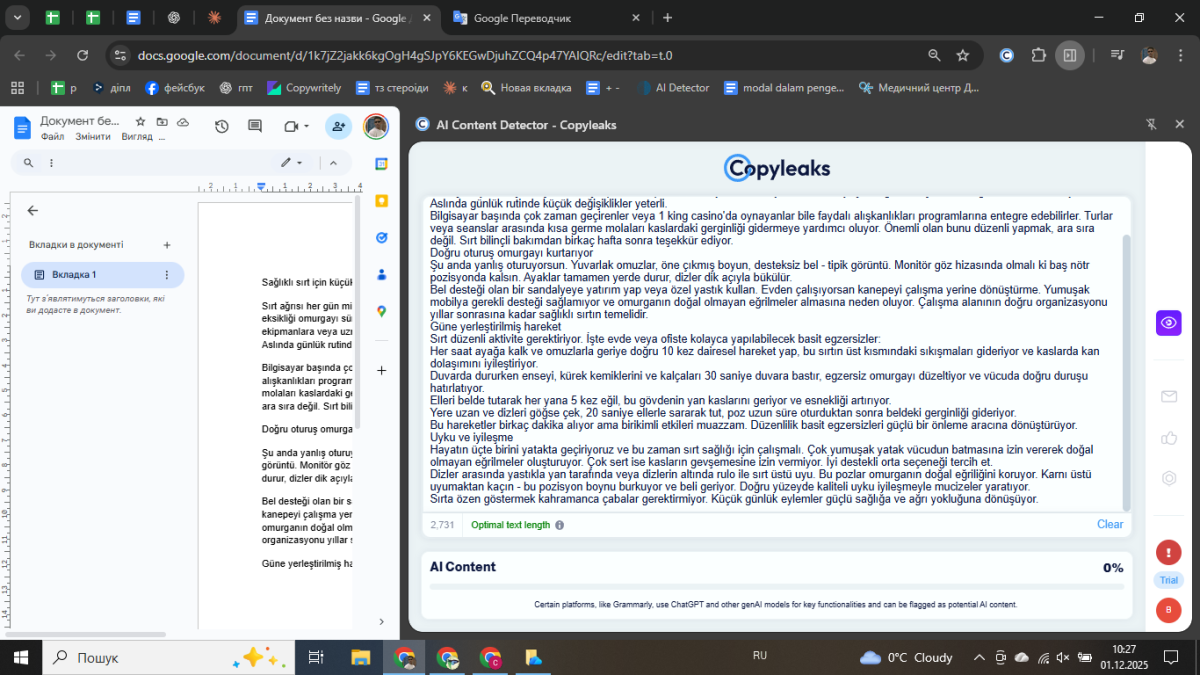This screenshot has width=1200, height=675.
Task: Open version history clock icon
Action: (222, 126)
